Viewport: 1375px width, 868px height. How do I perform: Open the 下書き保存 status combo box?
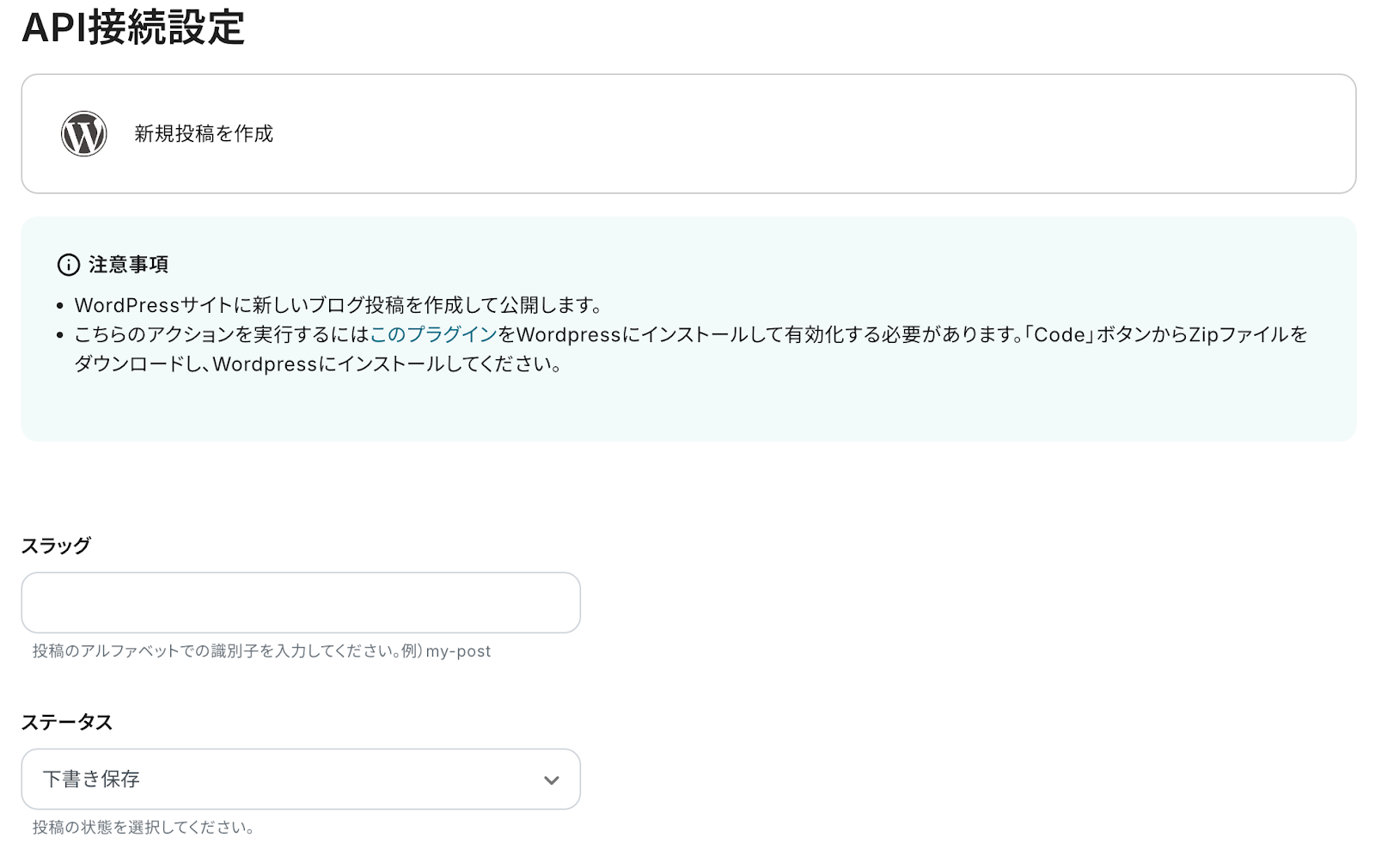click(300, 779)
